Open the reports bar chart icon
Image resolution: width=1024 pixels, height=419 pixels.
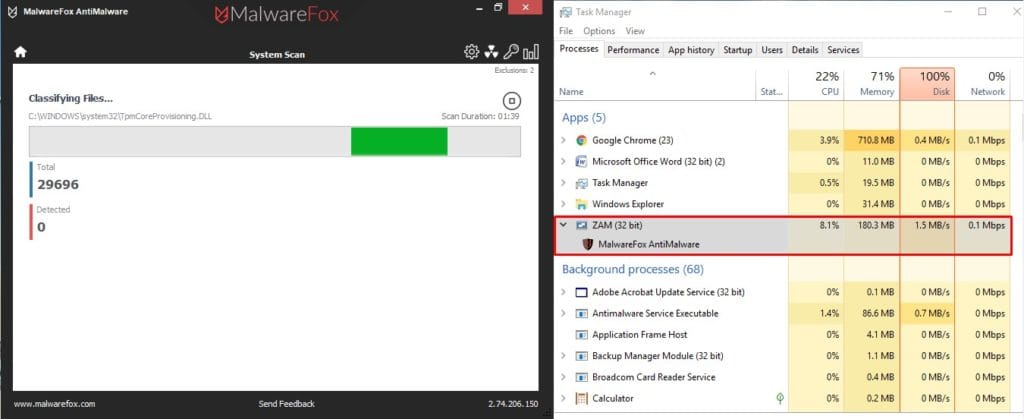pyautogui.click(x=531, y=52)
